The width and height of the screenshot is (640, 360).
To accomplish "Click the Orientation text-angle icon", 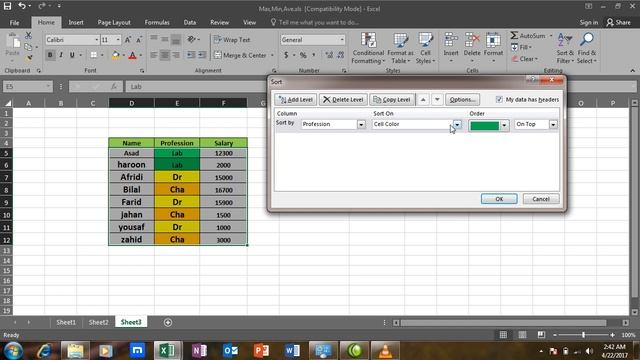I will click(x=191, y=40).
